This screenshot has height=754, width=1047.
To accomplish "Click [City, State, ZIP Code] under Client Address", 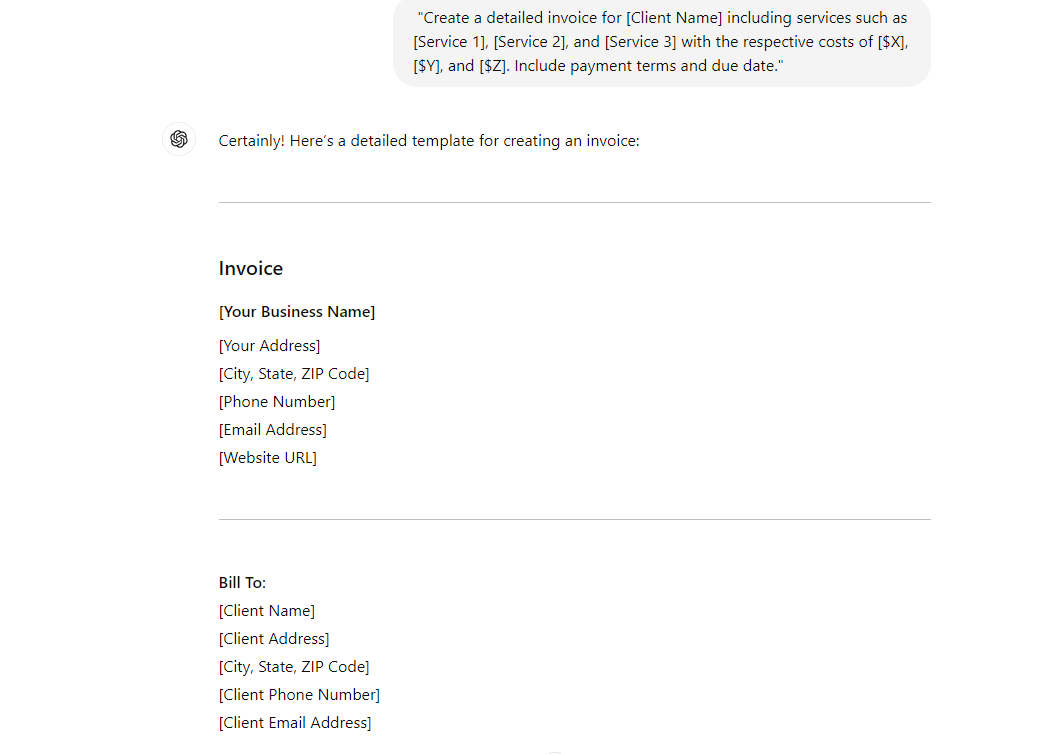I will click(x=294, y=667).
